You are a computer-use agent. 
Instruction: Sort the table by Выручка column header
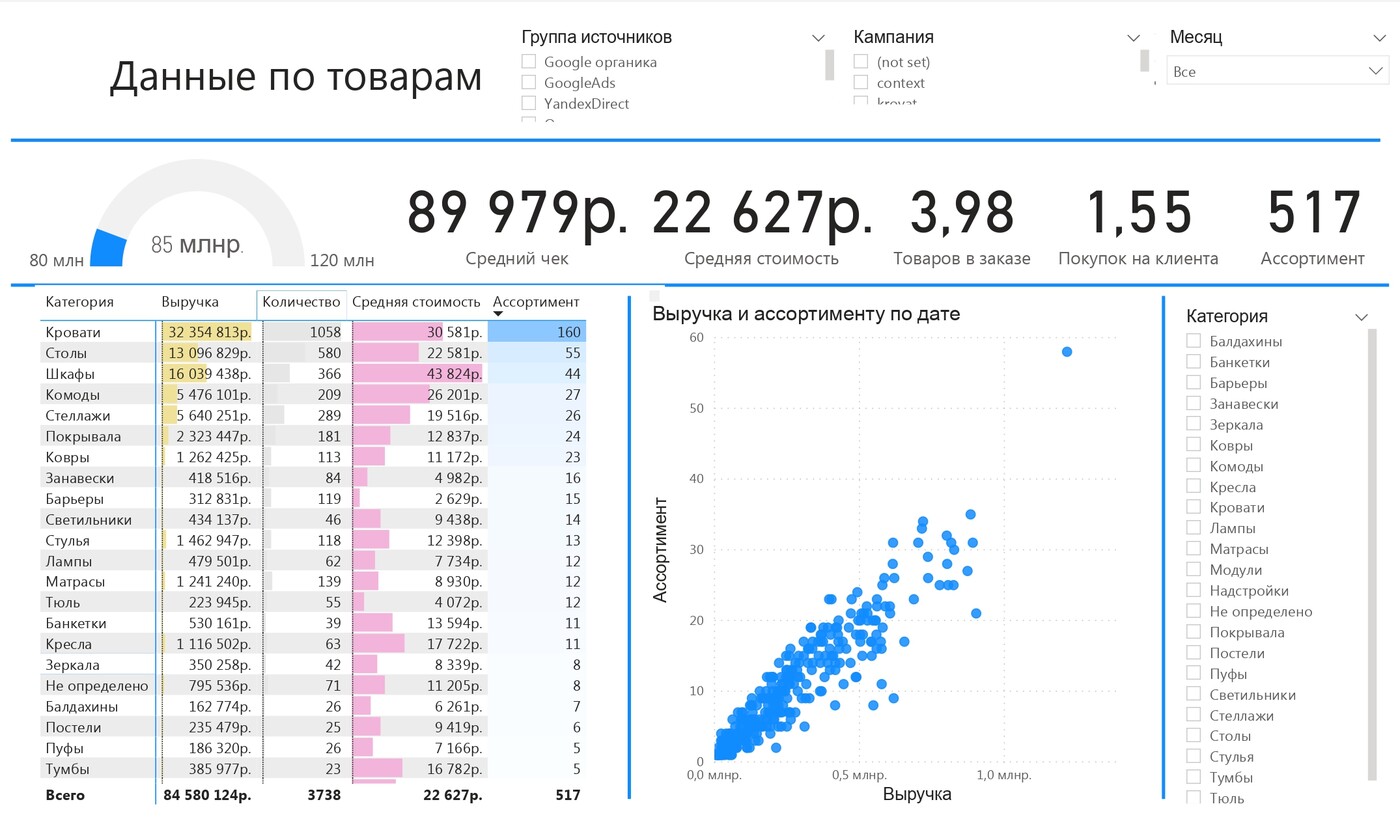[x=190, y=302]
